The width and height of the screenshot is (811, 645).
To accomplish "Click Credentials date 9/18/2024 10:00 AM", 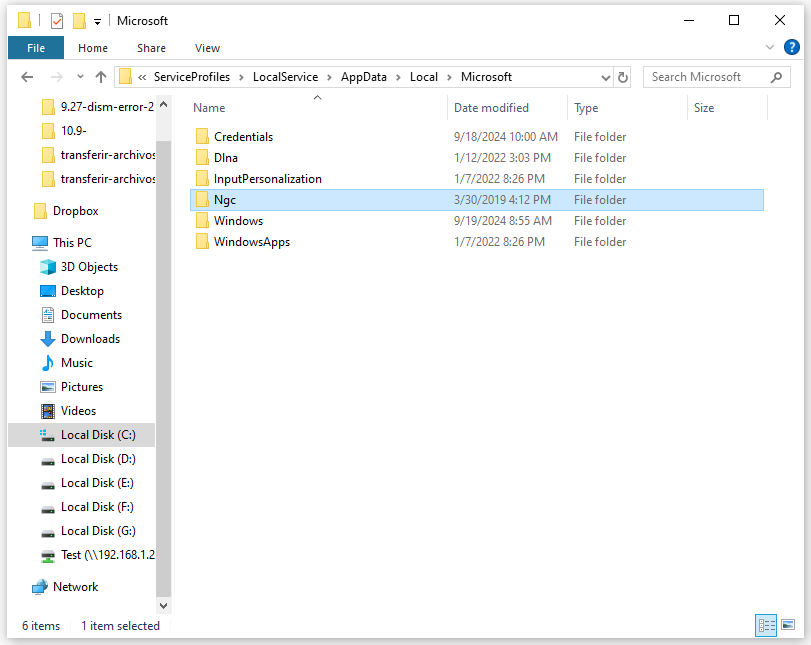I will (x=505, y=137).
